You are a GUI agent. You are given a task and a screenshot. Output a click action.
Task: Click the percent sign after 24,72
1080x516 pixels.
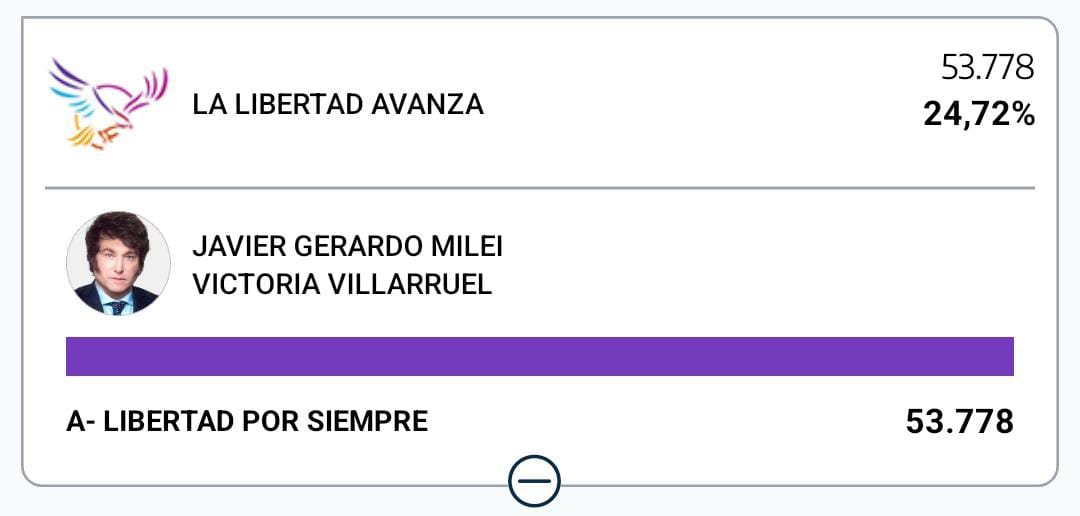(x=1022, y=115)
